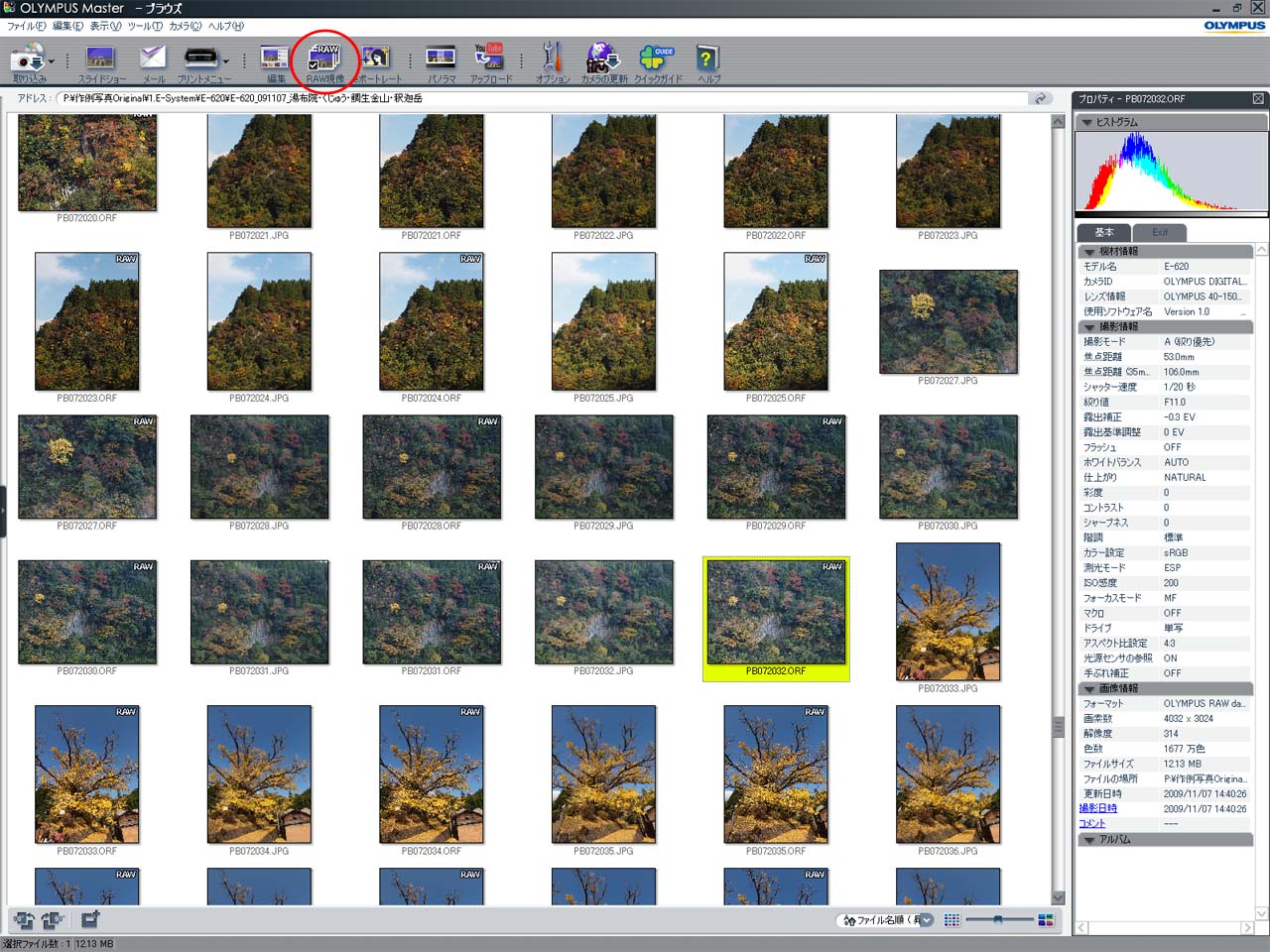This screenshot has width=1270, height=952.
Task: Click Properties panel horizontal scroll left arrow
Action: 1083,928
